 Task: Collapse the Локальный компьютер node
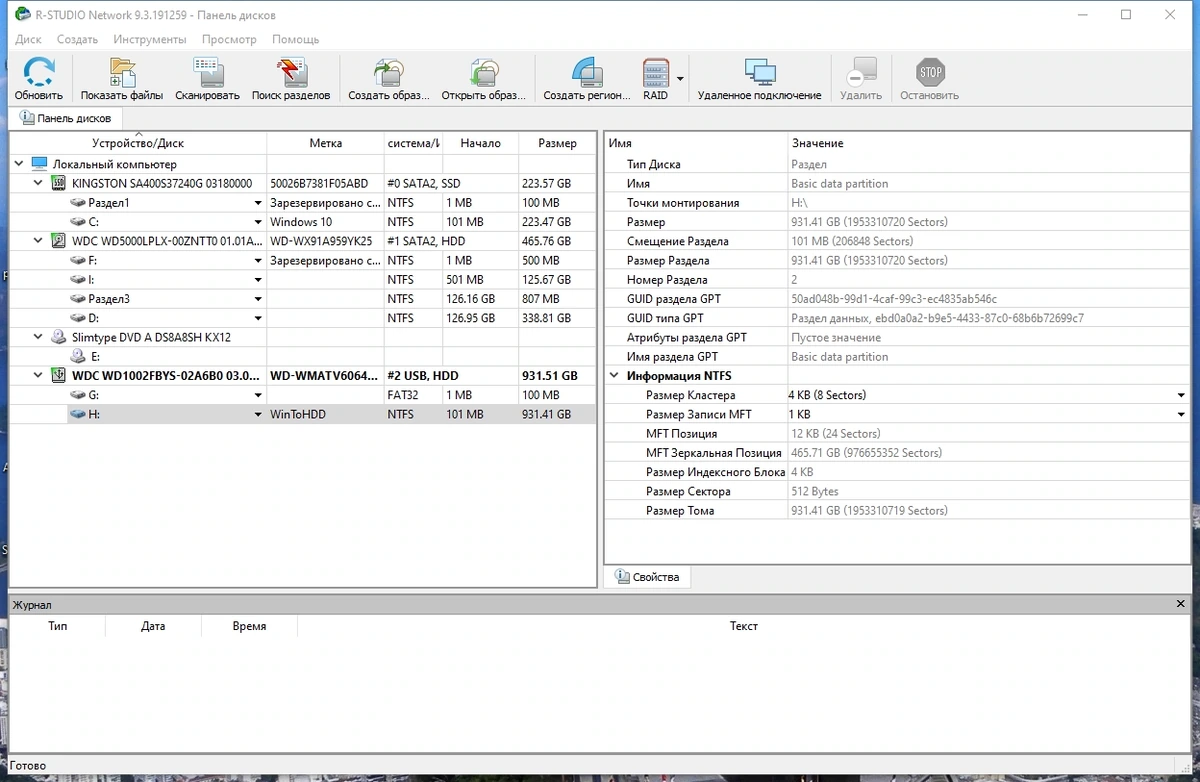[x=19, y=164]
